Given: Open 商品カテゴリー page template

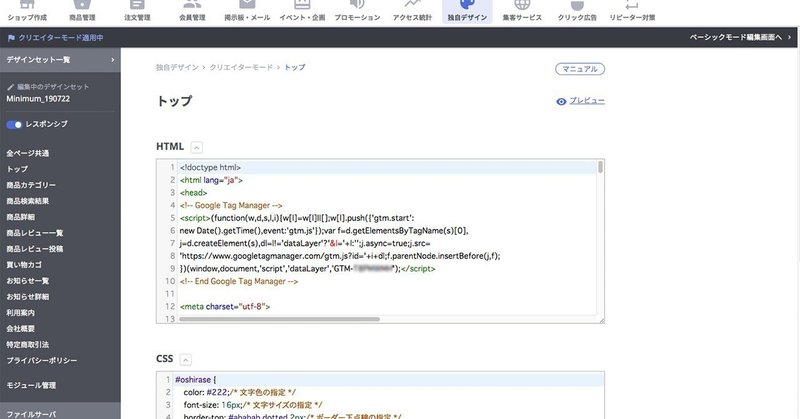Looking at the screenshot, I should click(31, 185).
